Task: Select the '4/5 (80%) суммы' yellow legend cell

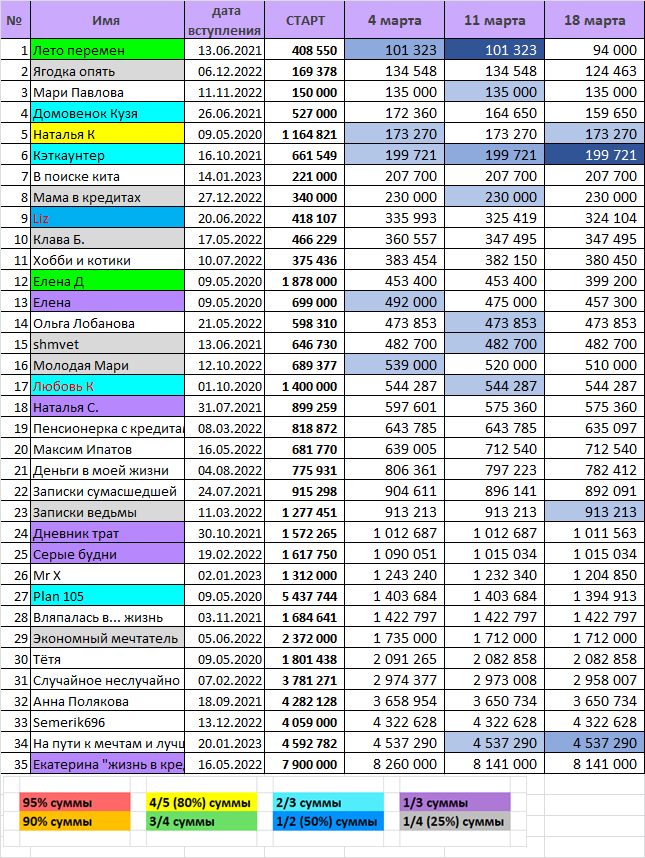Action: pos(202,803)
